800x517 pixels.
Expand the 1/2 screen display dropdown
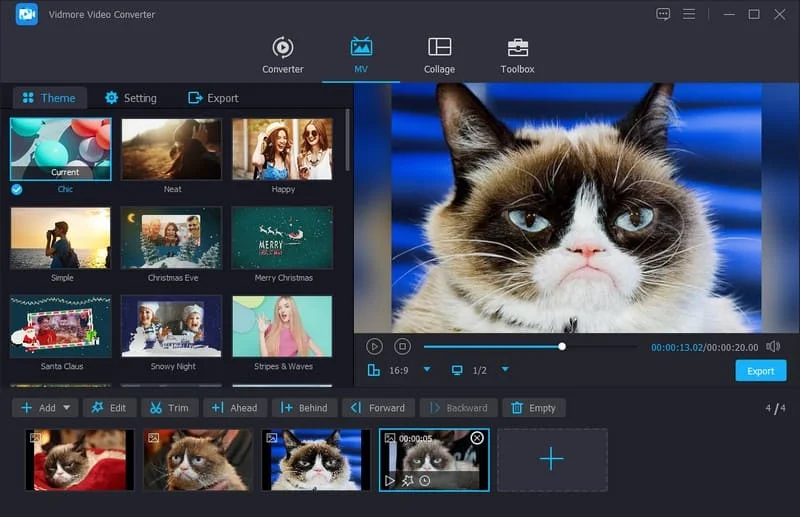(x=505, y=370)
